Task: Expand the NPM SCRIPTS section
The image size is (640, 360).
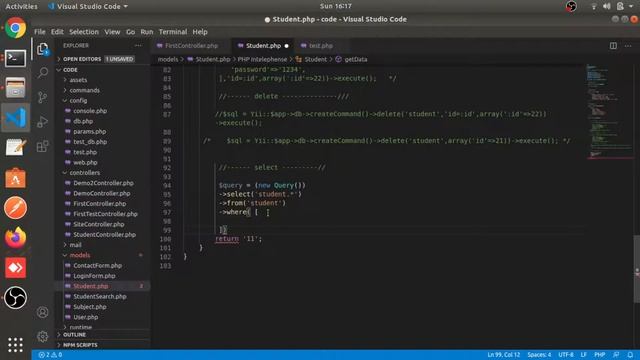Action: pos(80,345)
